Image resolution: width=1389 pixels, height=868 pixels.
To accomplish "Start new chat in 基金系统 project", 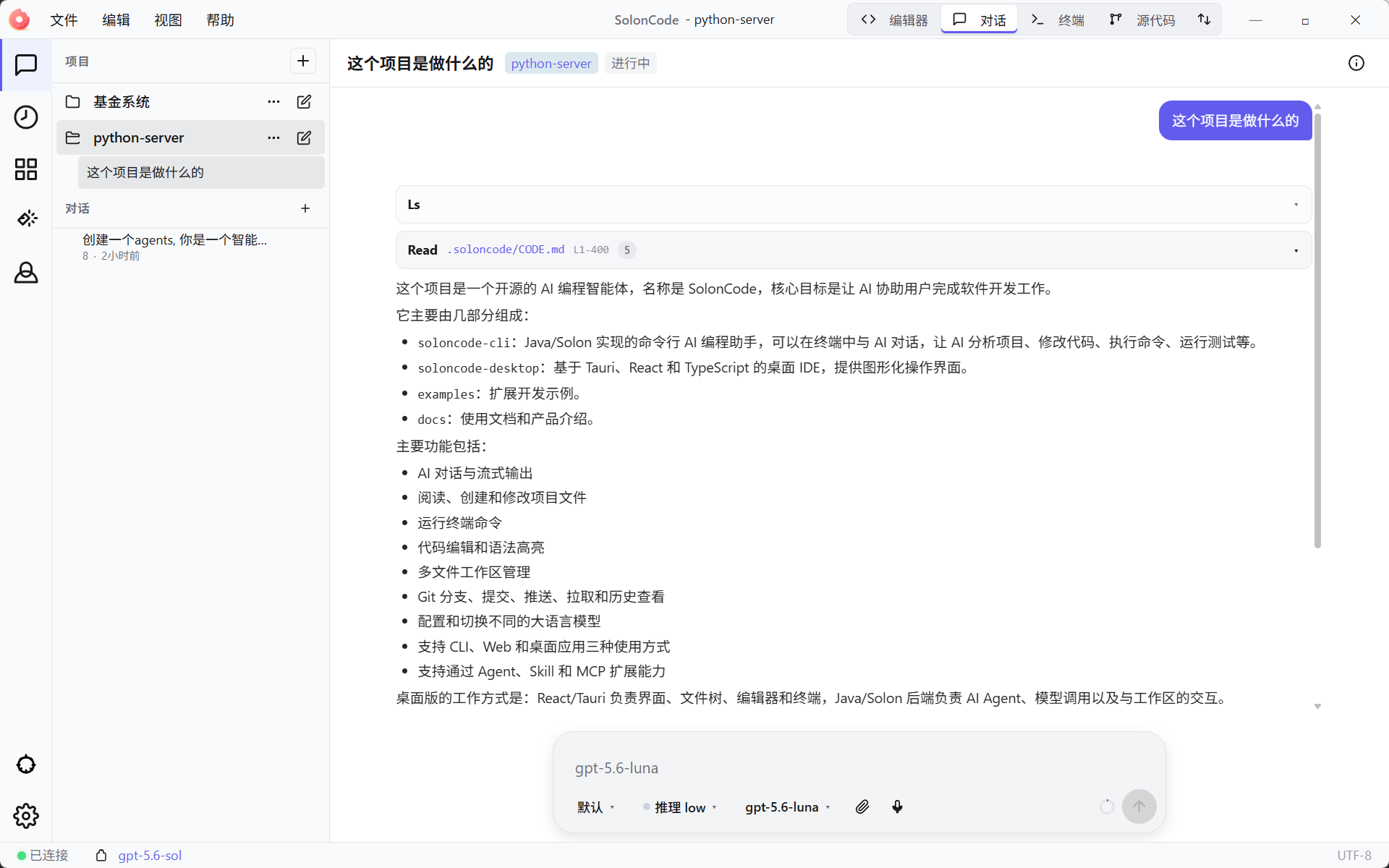I will [x=304, y=102].
